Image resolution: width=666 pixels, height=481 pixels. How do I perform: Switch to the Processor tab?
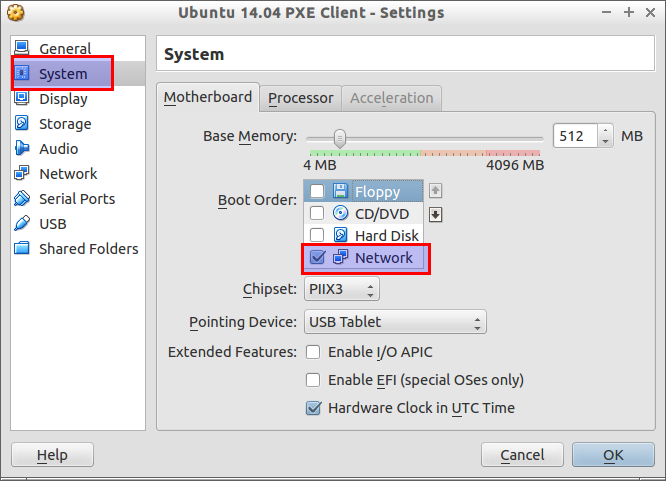(x=300, y=98)
